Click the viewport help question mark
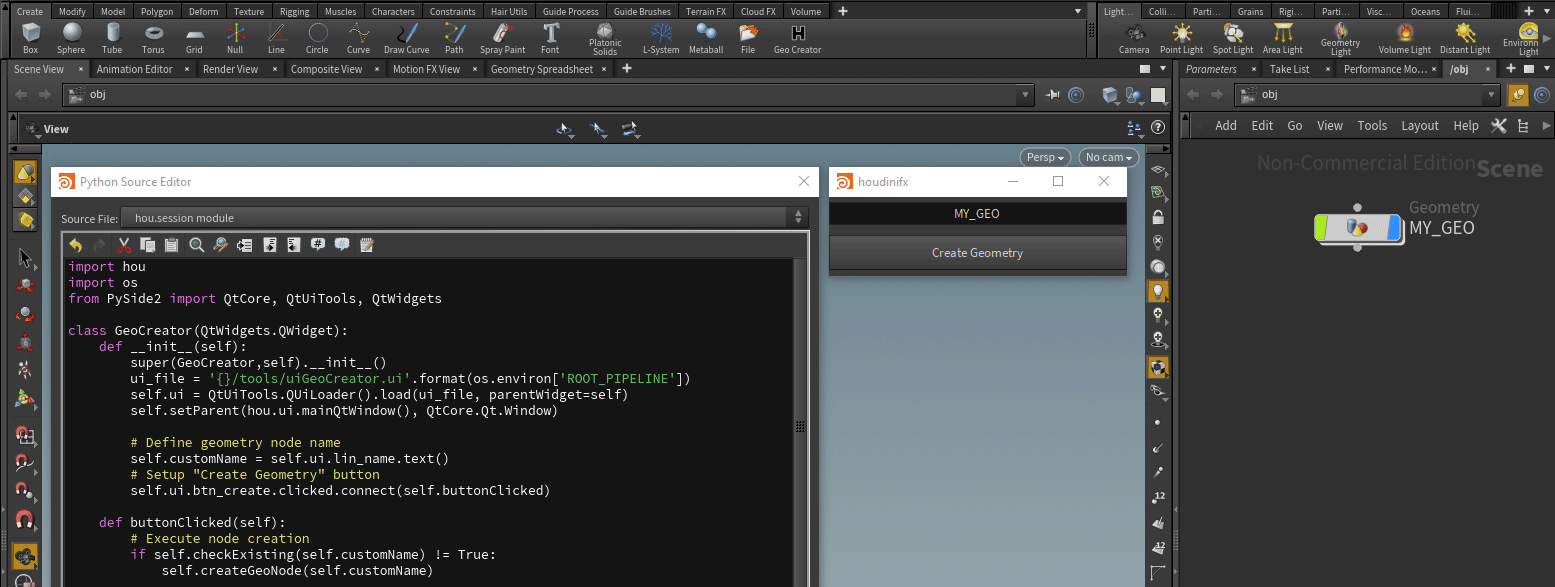The width and height of the screenshot is (1555, 587). click(x=1158, y=128)
